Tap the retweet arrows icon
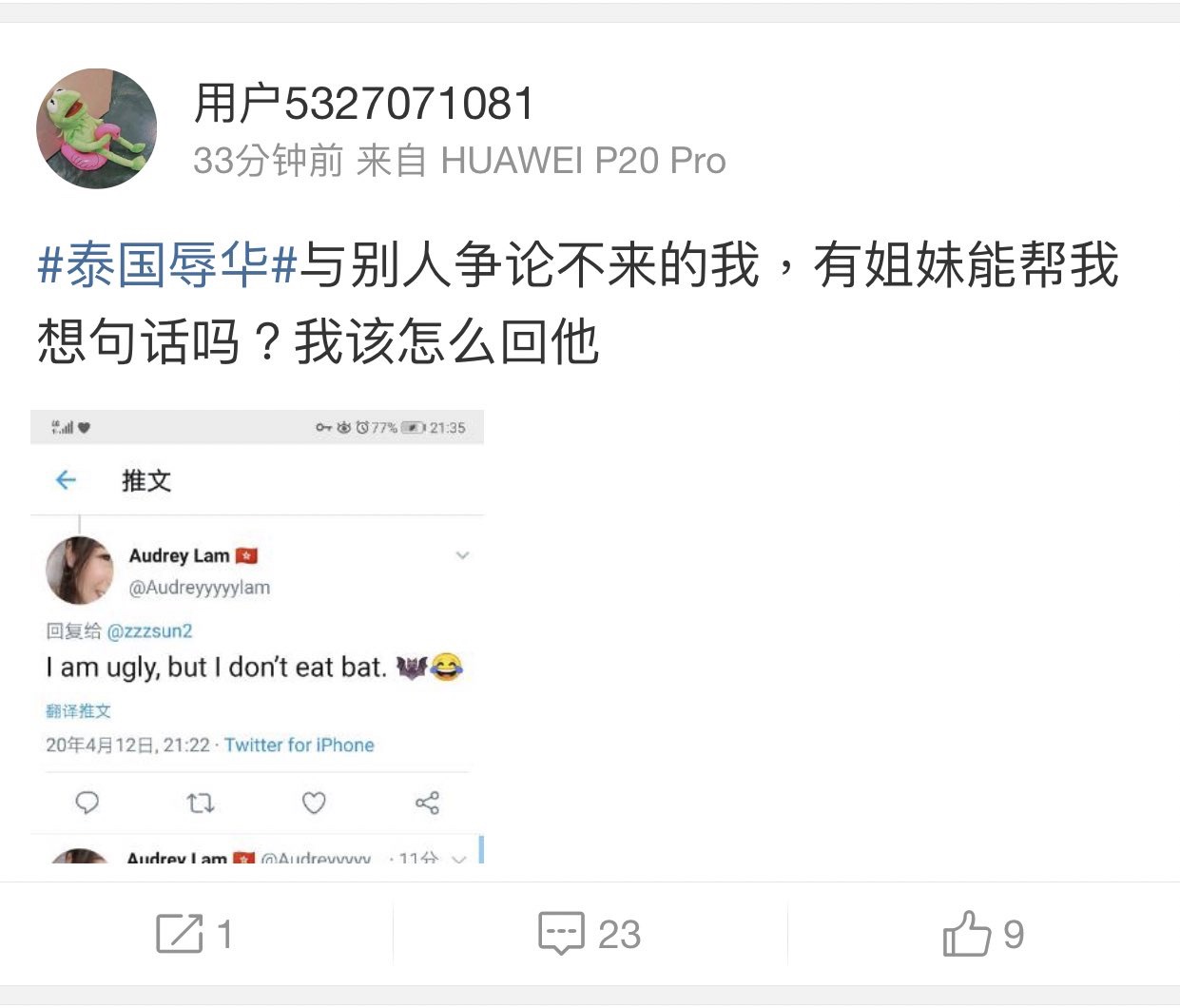The image size is (1180, 1008). coord(200,804)
